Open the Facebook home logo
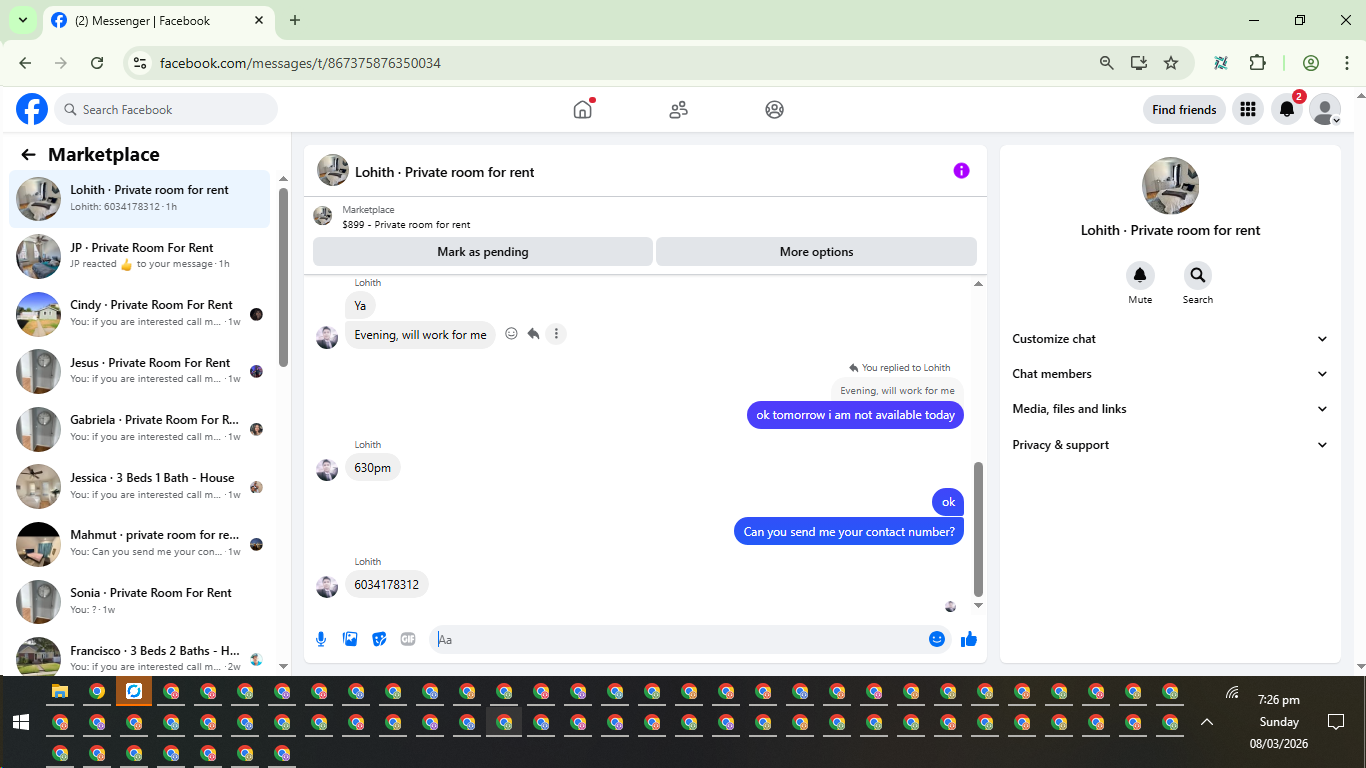 click(32, 109)
